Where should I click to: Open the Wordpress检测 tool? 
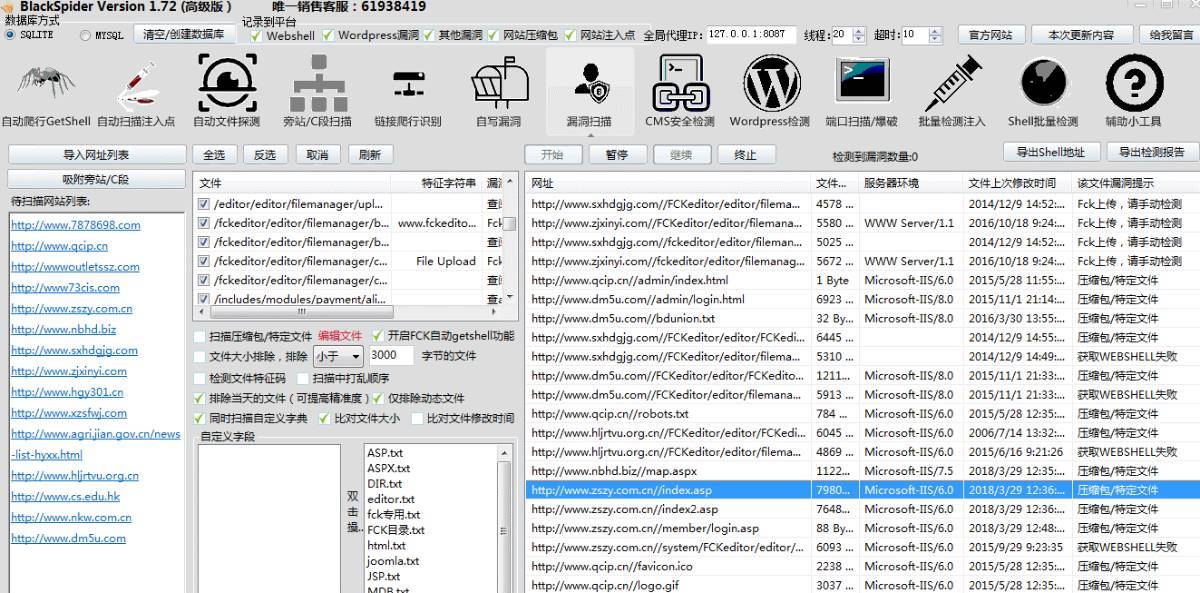coord(770,92)
